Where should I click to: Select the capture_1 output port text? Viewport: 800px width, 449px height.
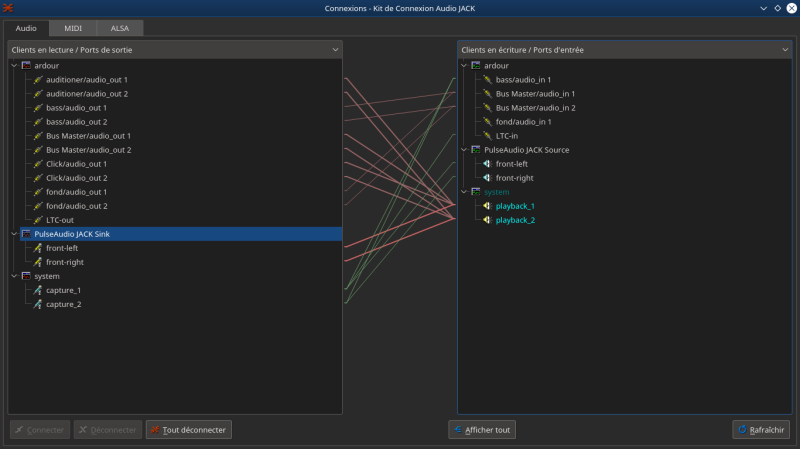(63, 290)
